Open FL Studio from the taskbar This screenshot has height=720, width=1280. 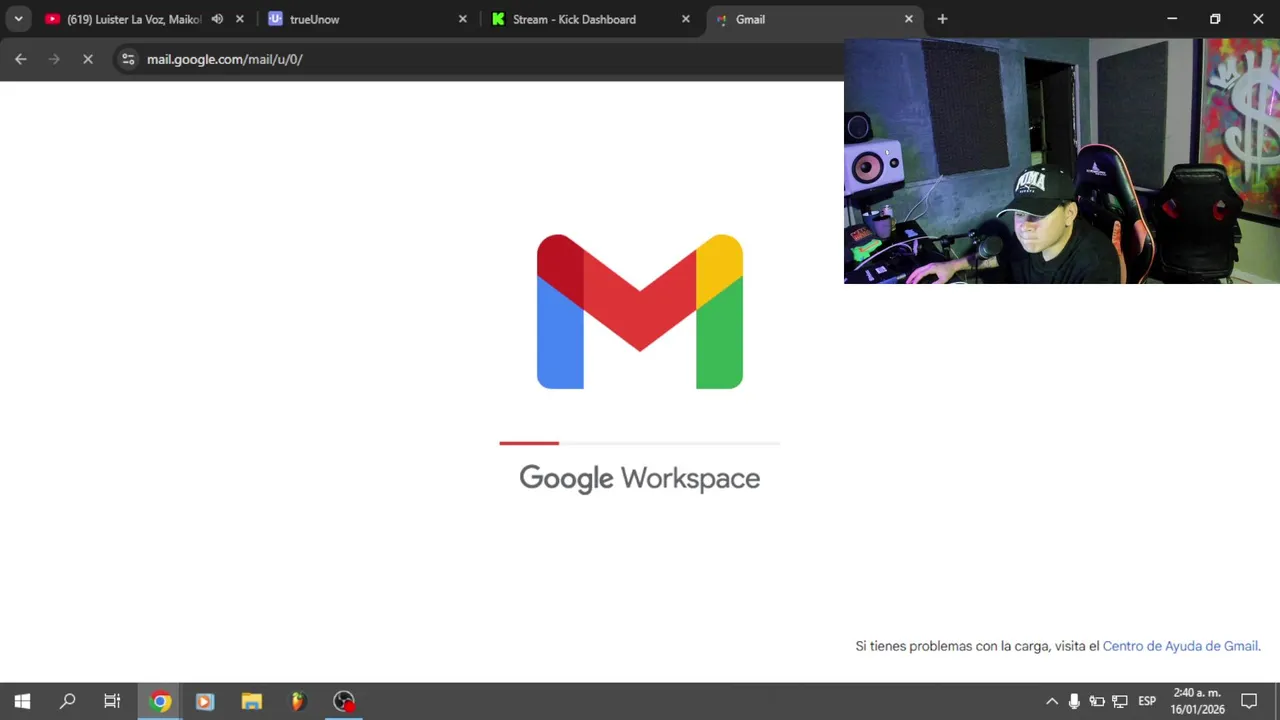pos(297,701)
